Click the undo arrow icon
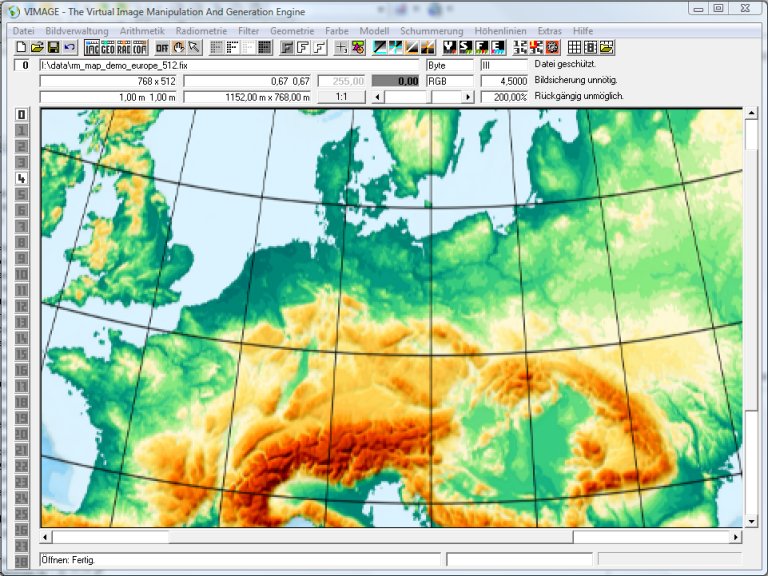 (69, 47)
